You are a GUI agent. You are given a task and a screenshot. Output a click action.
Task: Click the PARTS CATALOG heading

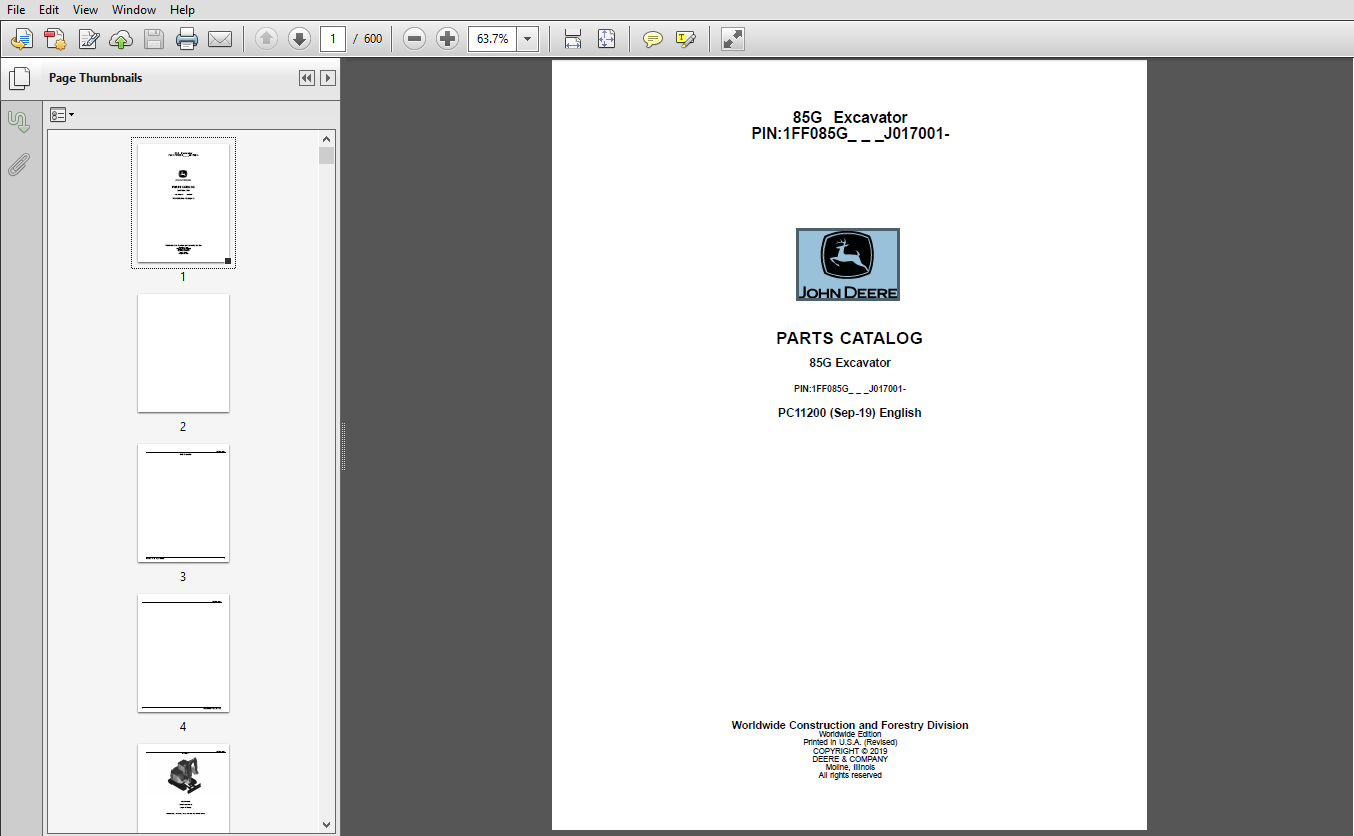849,338
